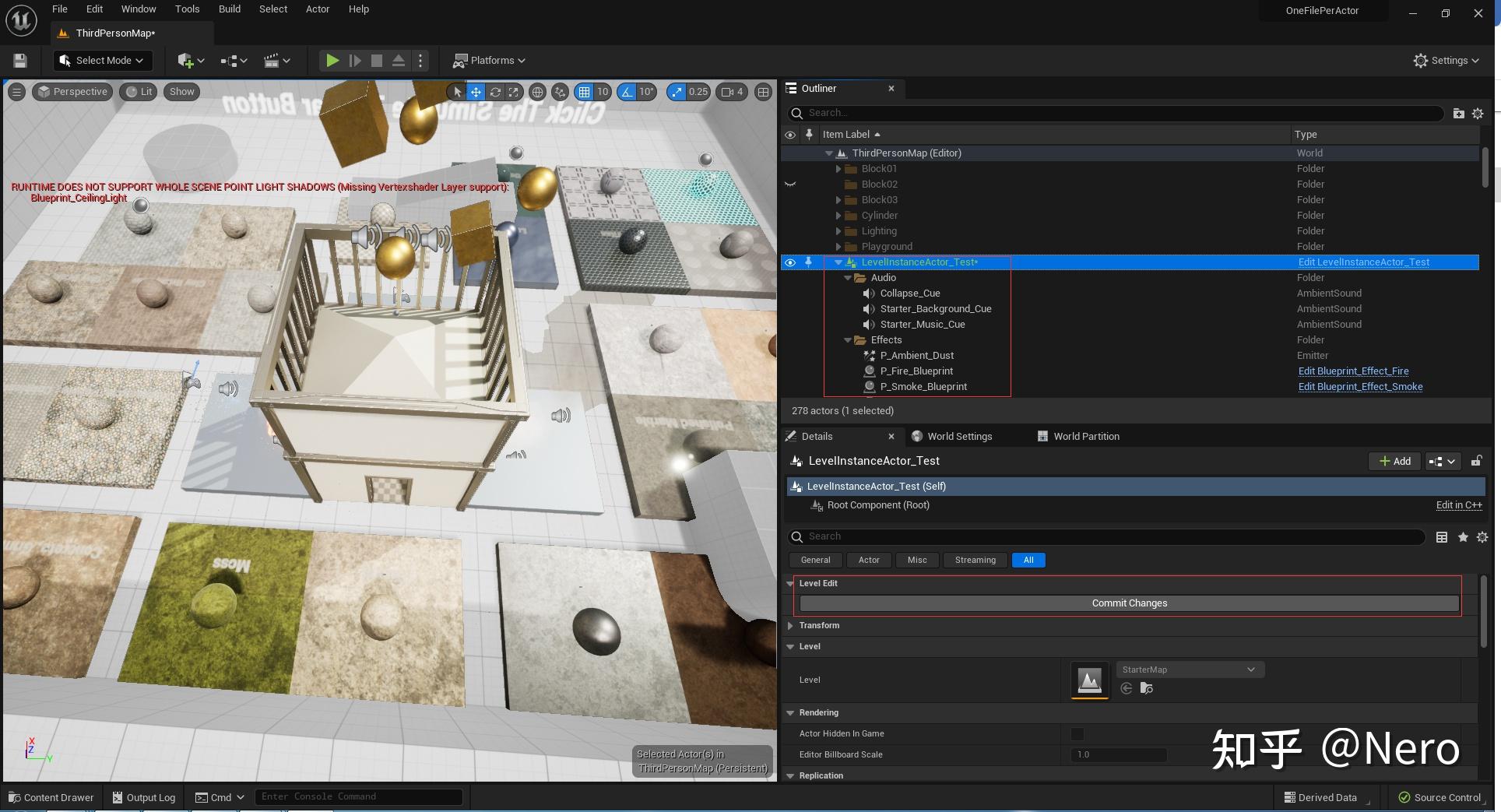This screenshot has height=812, width=1501.
Task: Toggle visibility of LevelInstanceActor_Test in Outliner
Action: coord(790,262)
